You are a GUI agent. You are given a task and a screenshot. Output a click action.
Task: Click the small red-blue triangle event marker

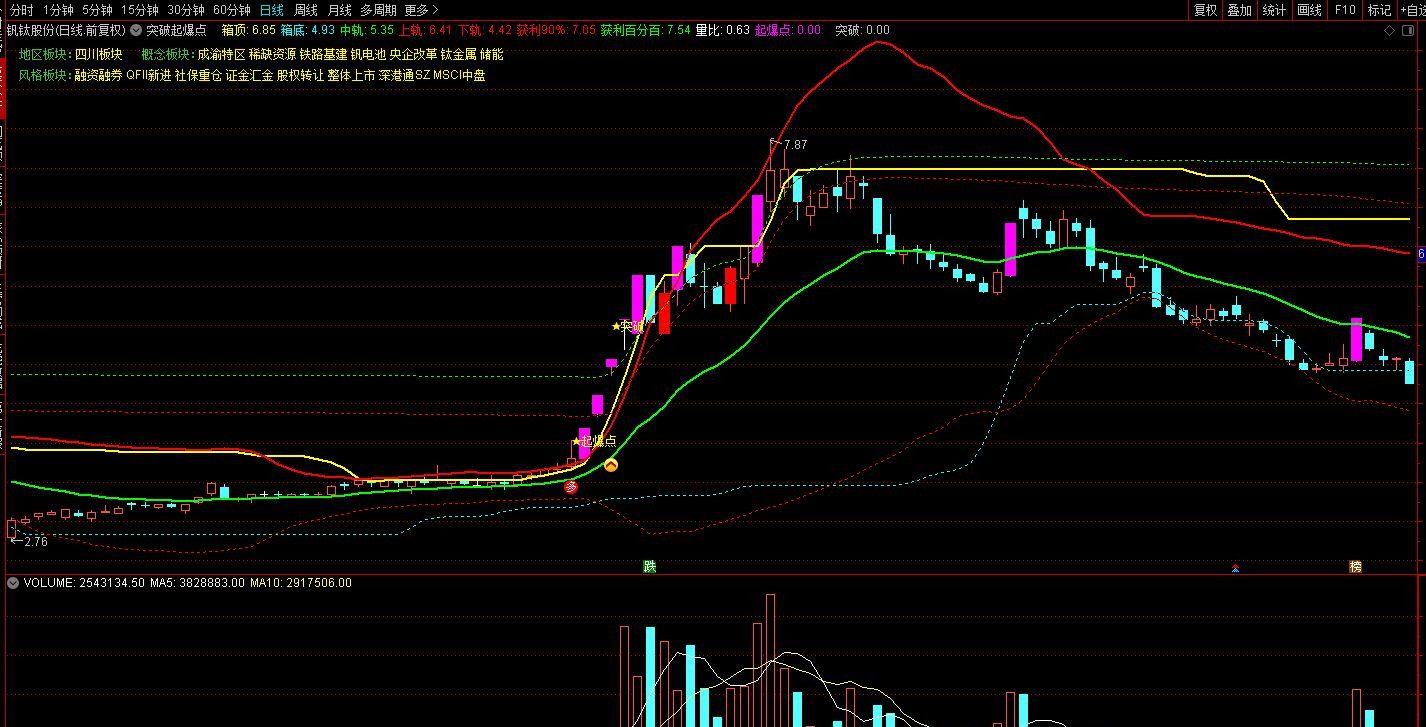(1236, 568)
